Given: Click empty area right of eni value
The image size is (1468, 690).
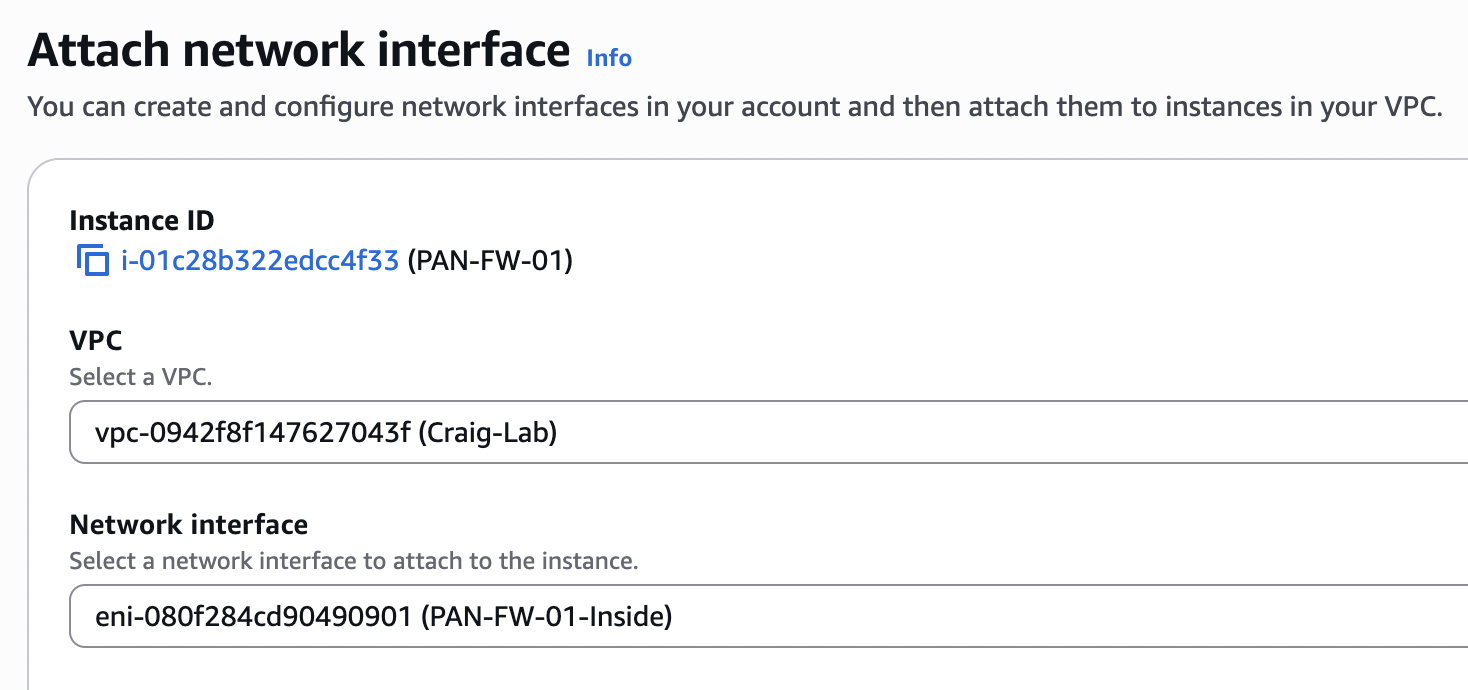Looking at the screenshot, I should [x=1060, y=616].
